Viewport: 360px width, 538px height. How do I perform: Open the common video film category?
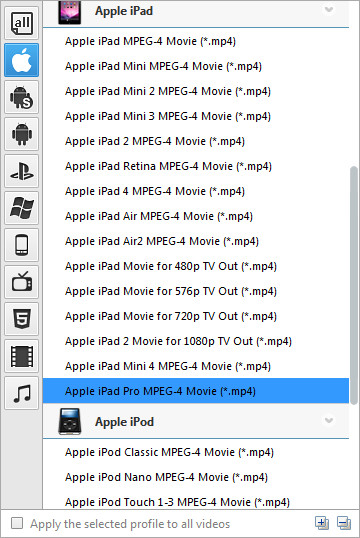click(22, 356)
